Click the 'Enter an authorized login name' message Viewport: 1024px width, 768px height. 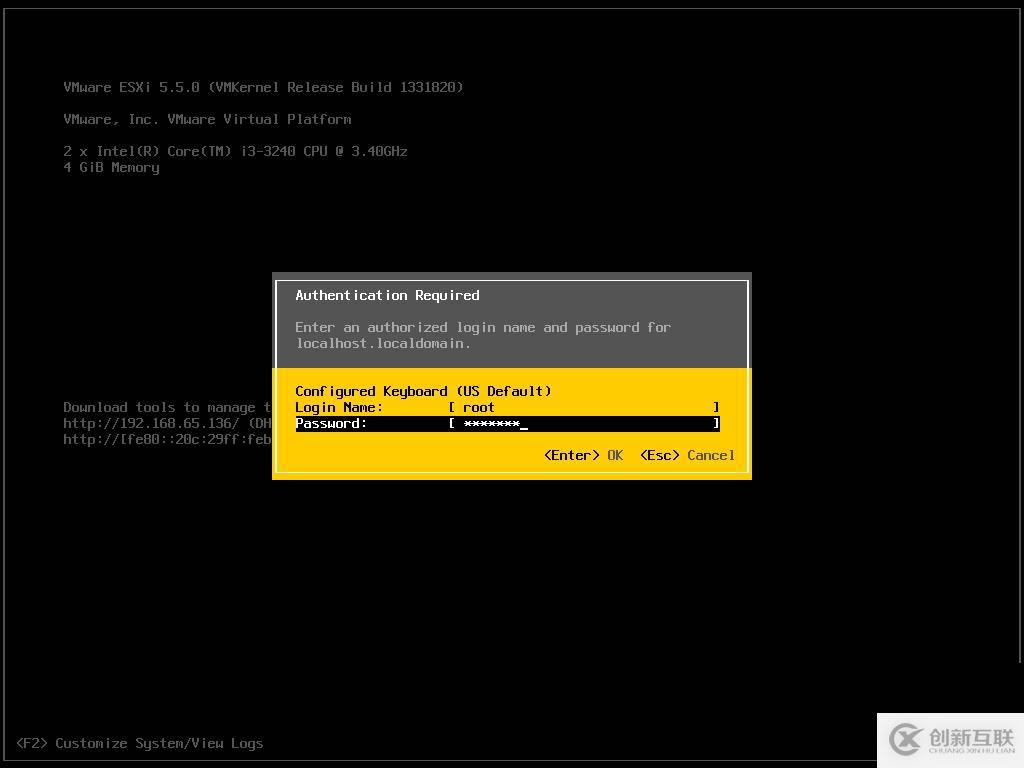483,327
